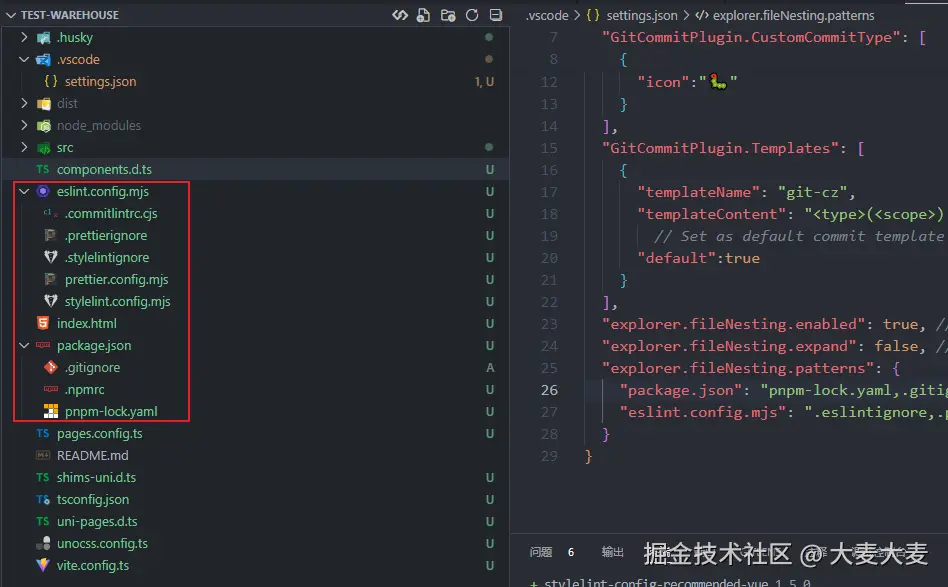Click the Vite icon beside vite.config.ts
948x587 pixels.
[43, 565]
